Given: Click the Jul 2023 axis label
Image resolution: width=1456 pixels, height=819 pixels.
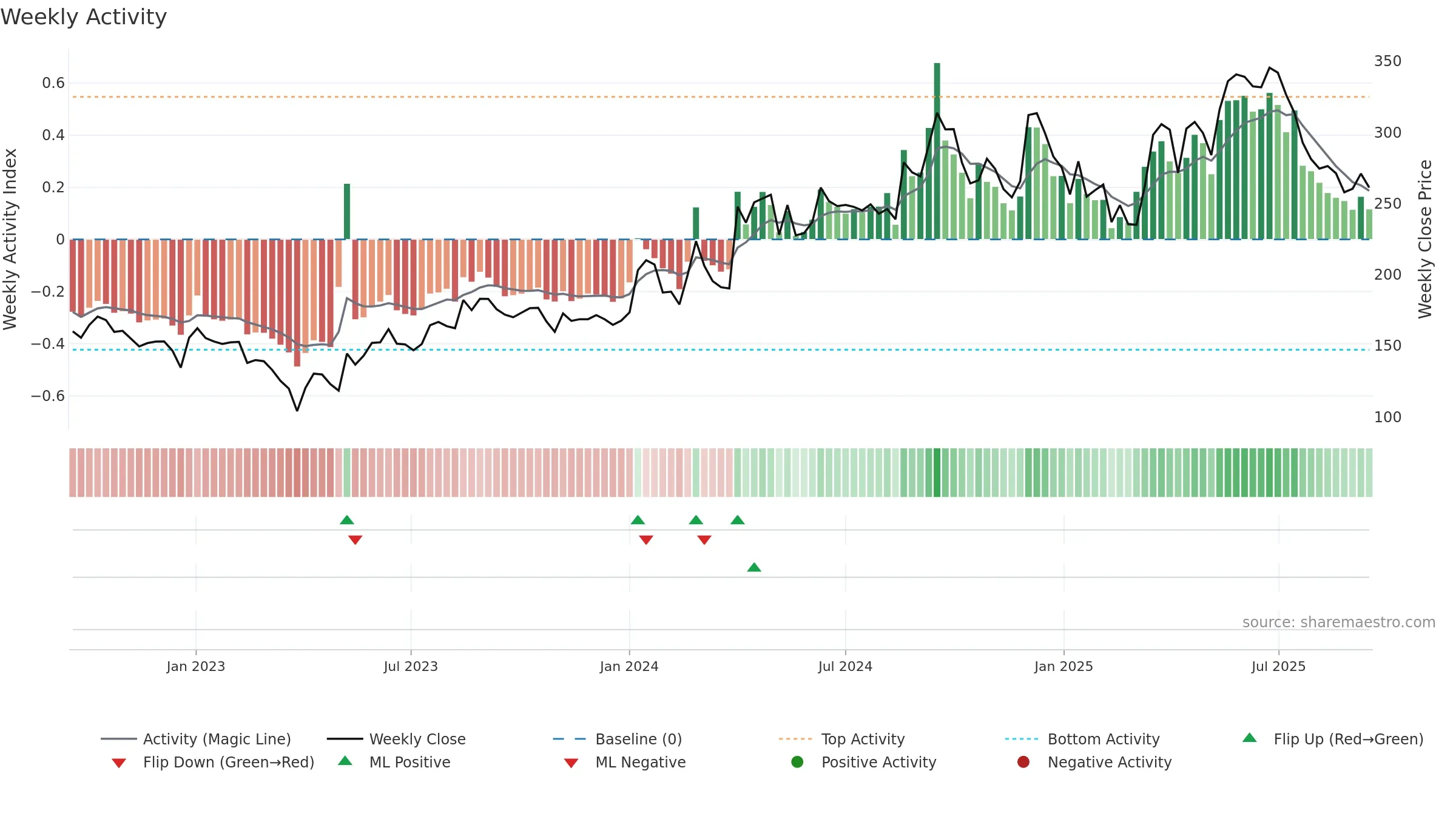Looking at the screenshot, I should tap(411, 667).
